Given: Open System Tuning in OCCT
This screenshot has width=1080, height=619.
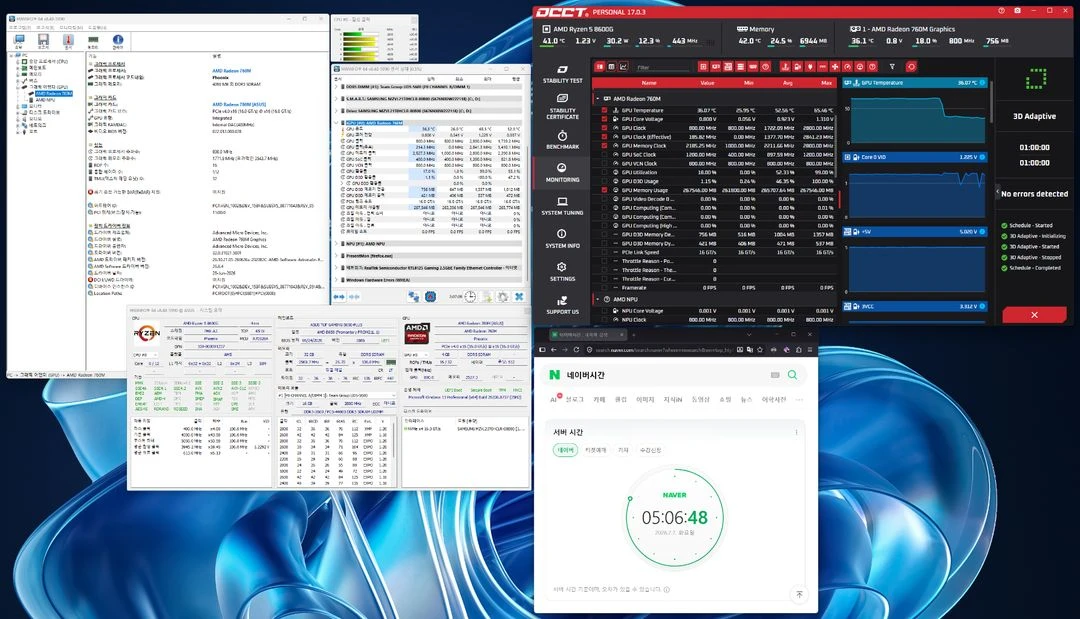Looking at the screenshot, I should pos(562,206).
